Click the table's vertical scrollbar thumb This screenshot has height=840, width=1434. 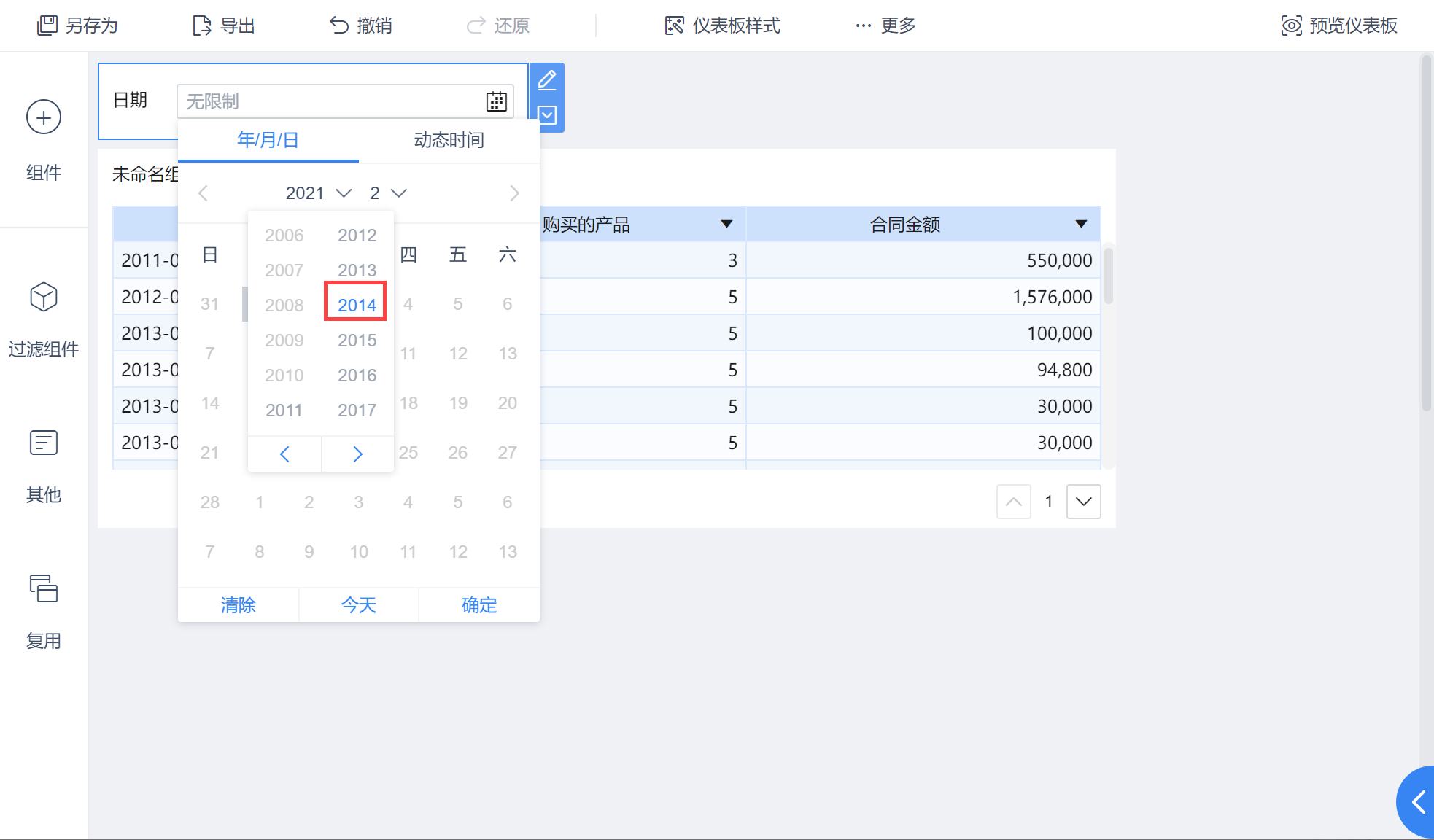(x=1108, y=276)
